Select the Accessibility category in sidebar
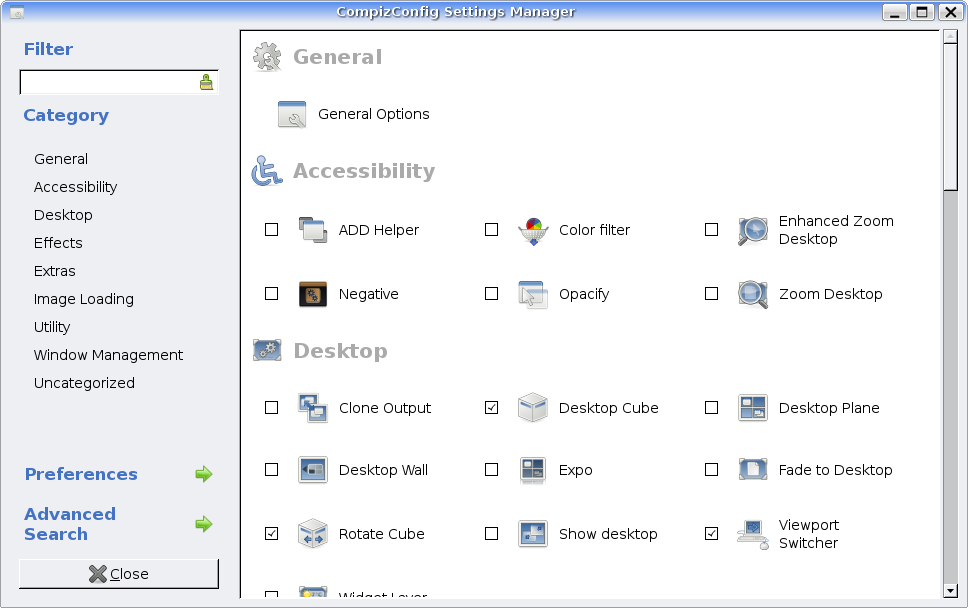 coord(75,187)
